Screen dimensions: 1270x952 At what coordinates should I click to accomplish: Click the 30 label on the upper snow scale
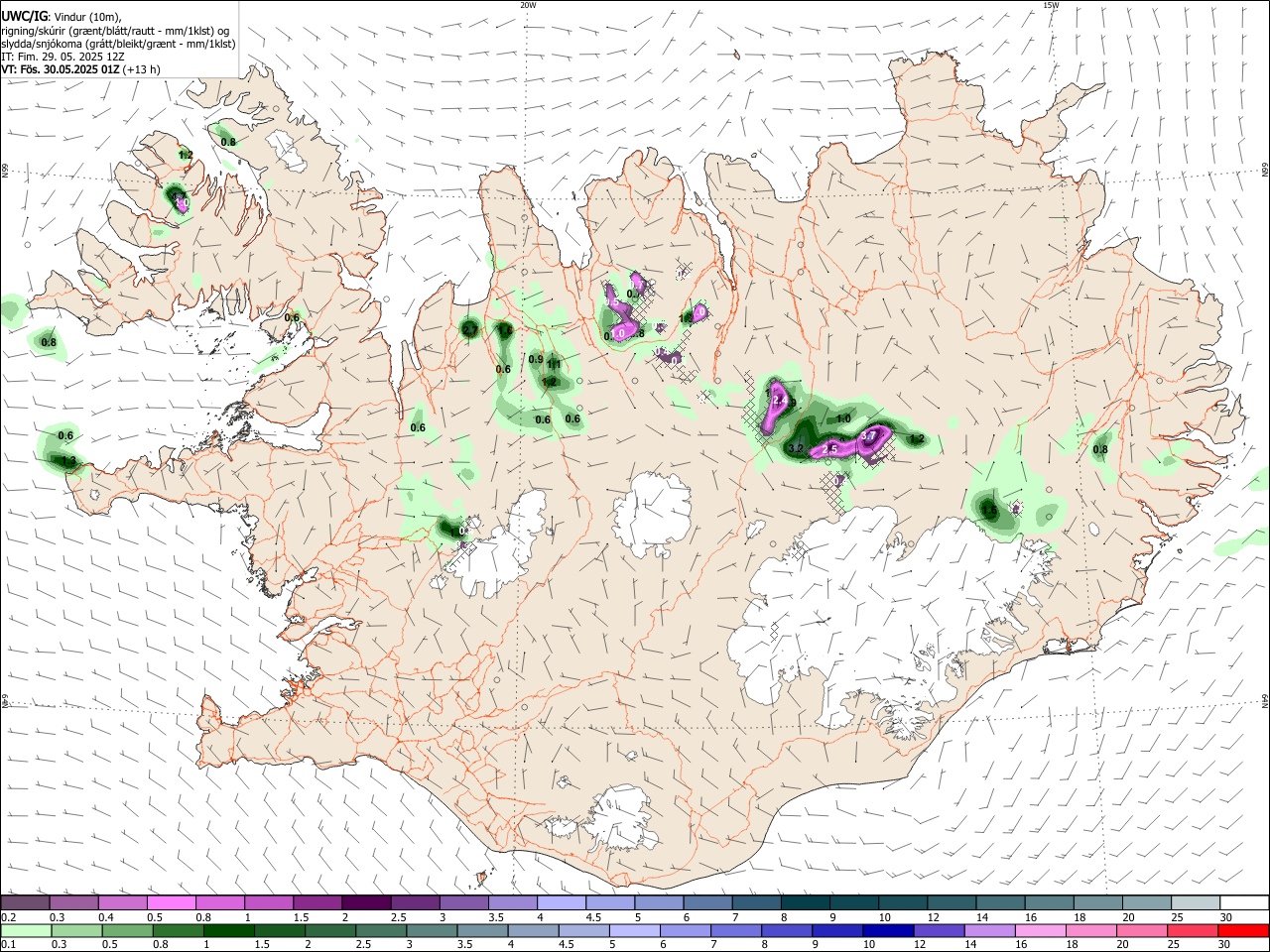tap(1225, 917)
